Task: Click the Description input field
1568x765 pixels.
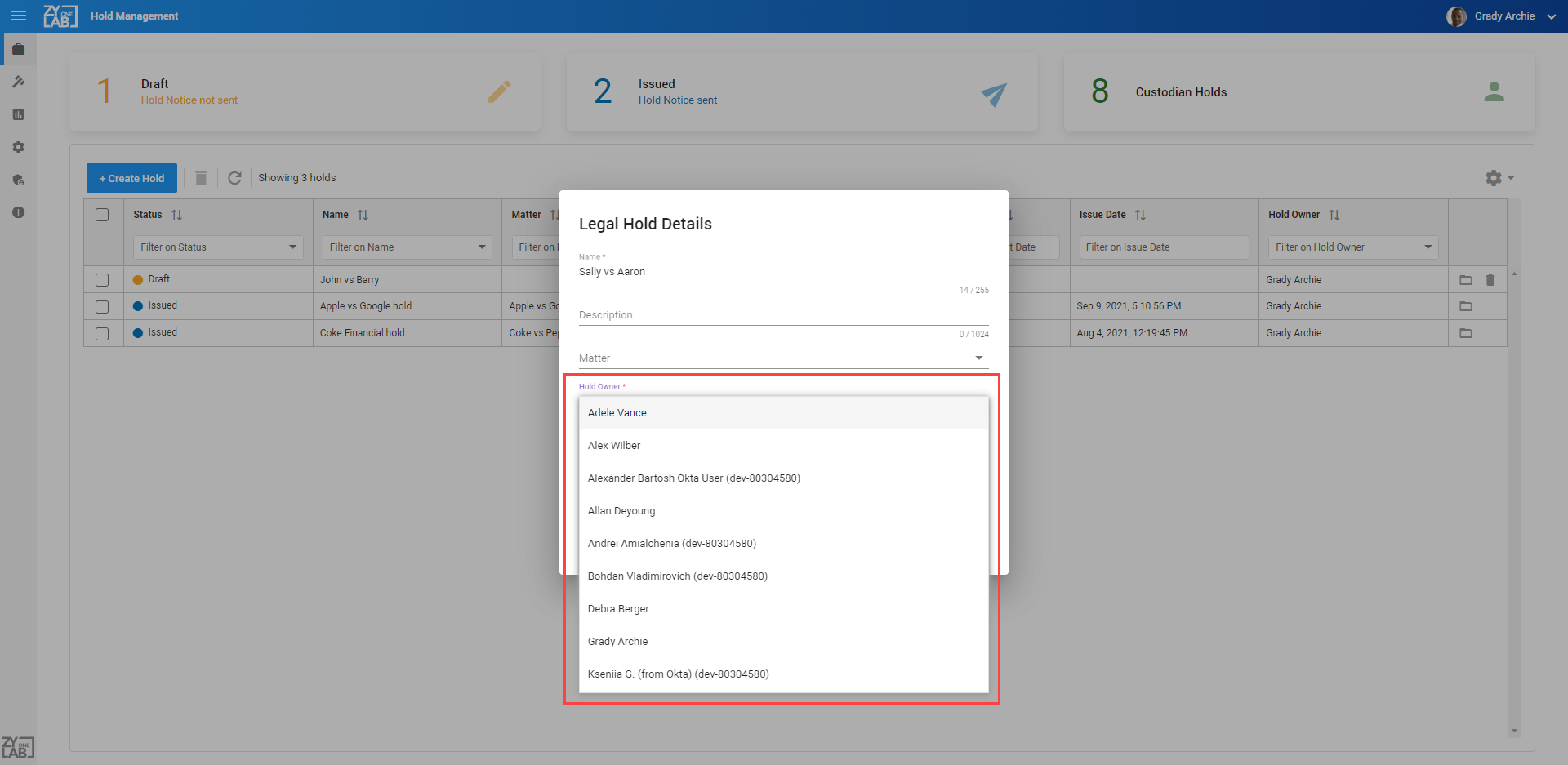Action: point(783,315)
